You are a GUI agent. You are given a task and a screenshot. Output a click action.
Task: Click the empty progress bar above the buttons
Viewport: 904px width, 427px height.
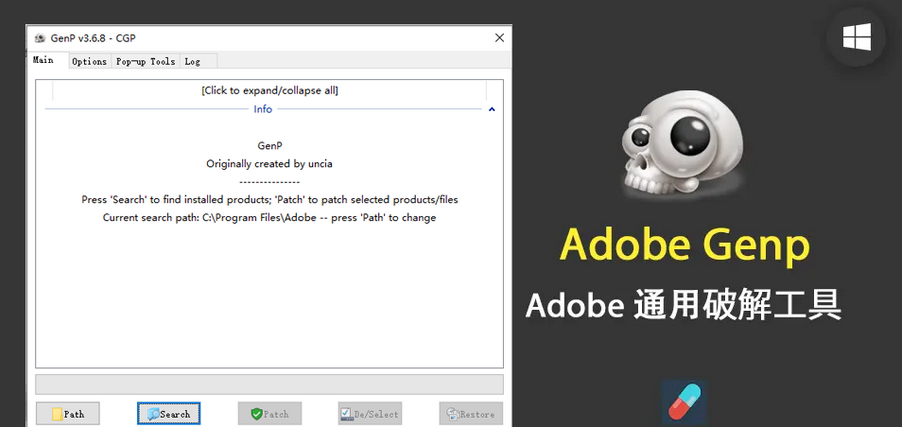(269, 384)
